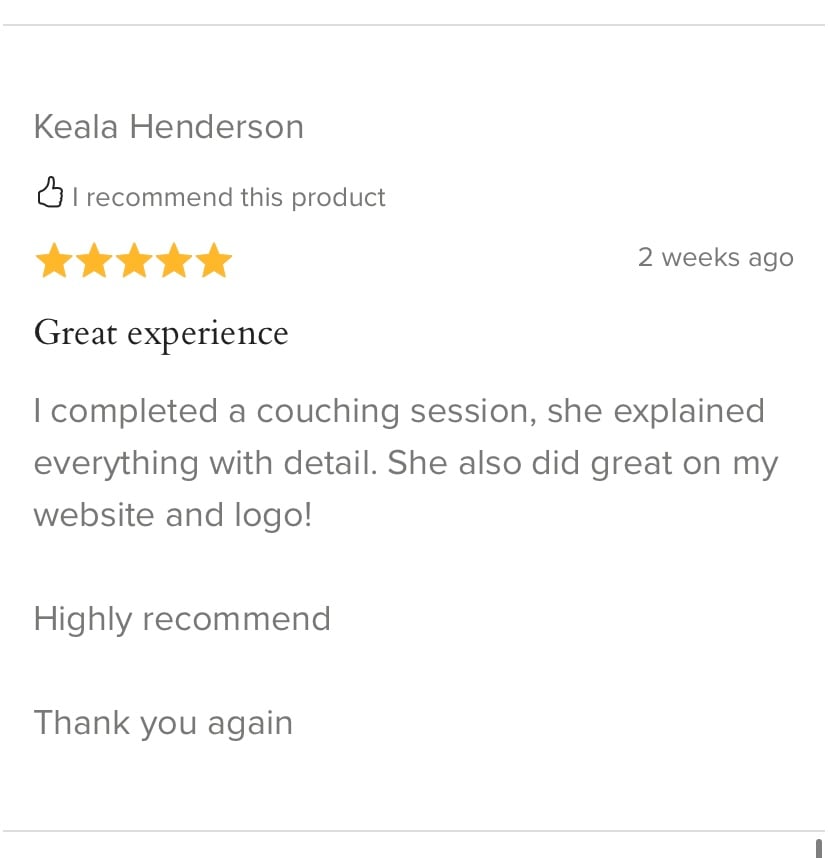Open reviewer name Keala Henderson
Screen dimensions: 828x858
click(168, 127)
